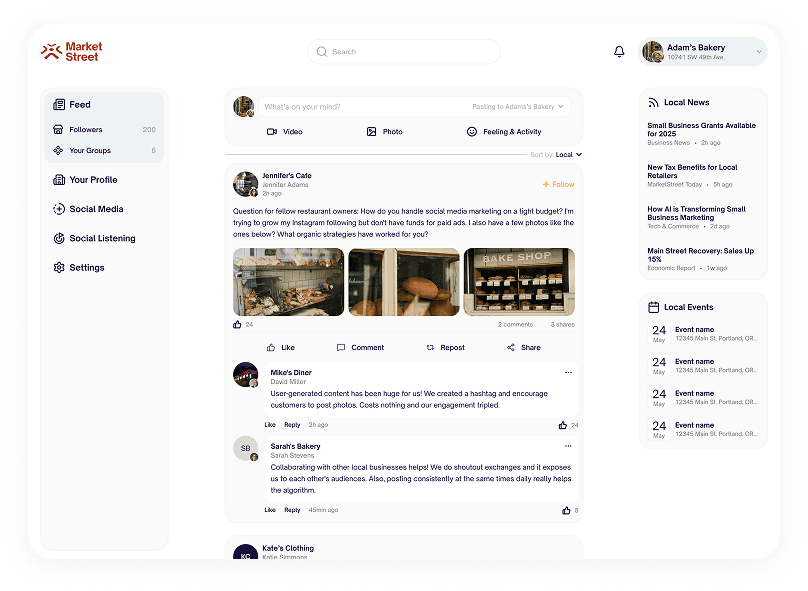The image size is (808, 591).
Task: Open the Sort by Local dropdown
Action: pyautogui.click(x=566, y=155)
